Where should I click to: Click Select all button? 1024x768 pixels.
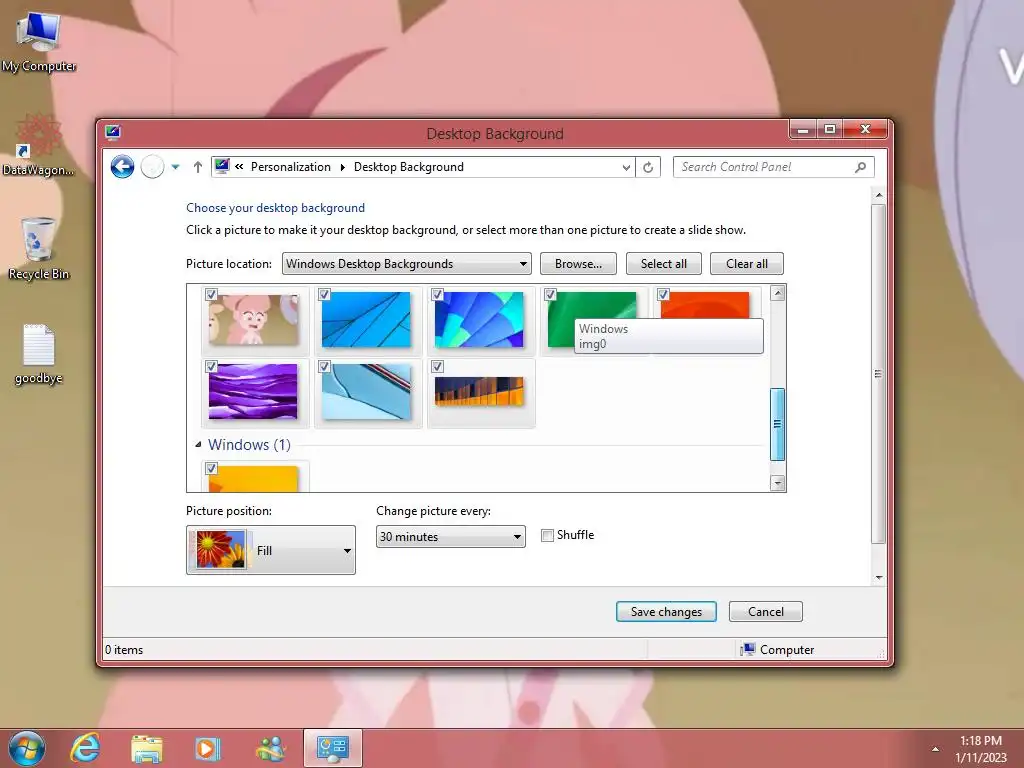(x=664, y=264)
